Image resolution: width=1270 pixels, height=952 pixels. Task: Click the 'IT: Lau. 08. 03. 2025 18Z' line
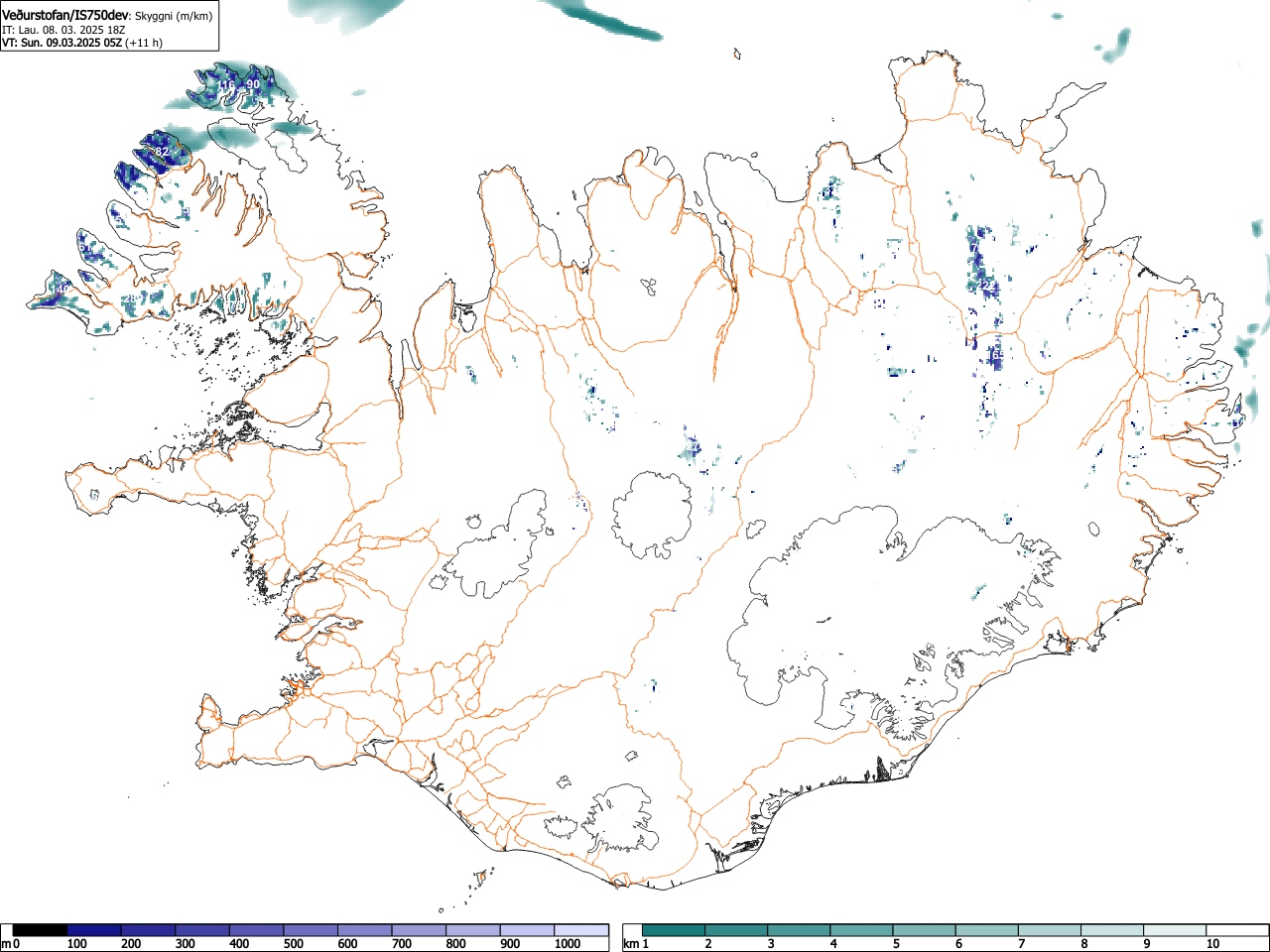[63, 31]
